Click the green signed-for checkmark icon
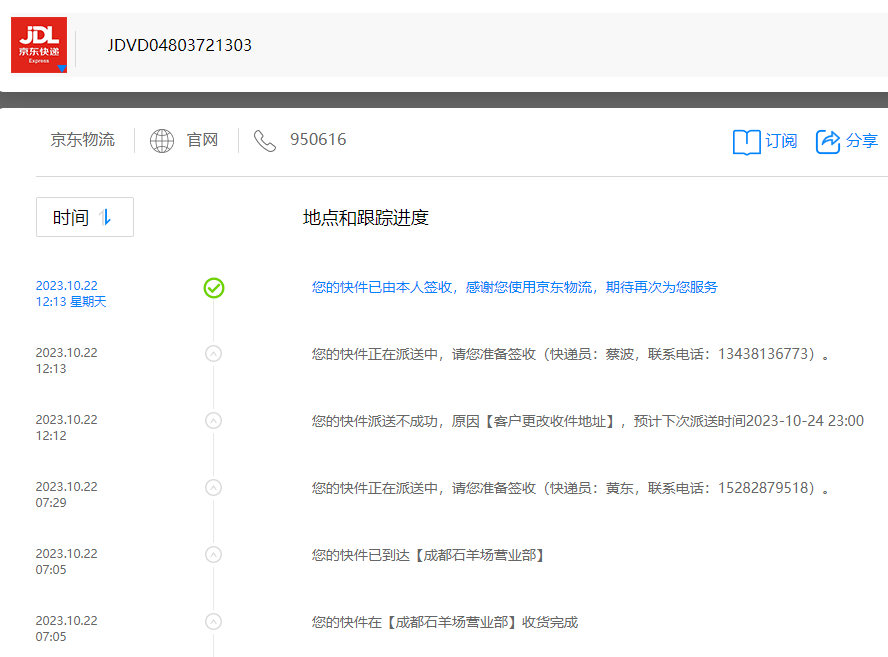 214,288
